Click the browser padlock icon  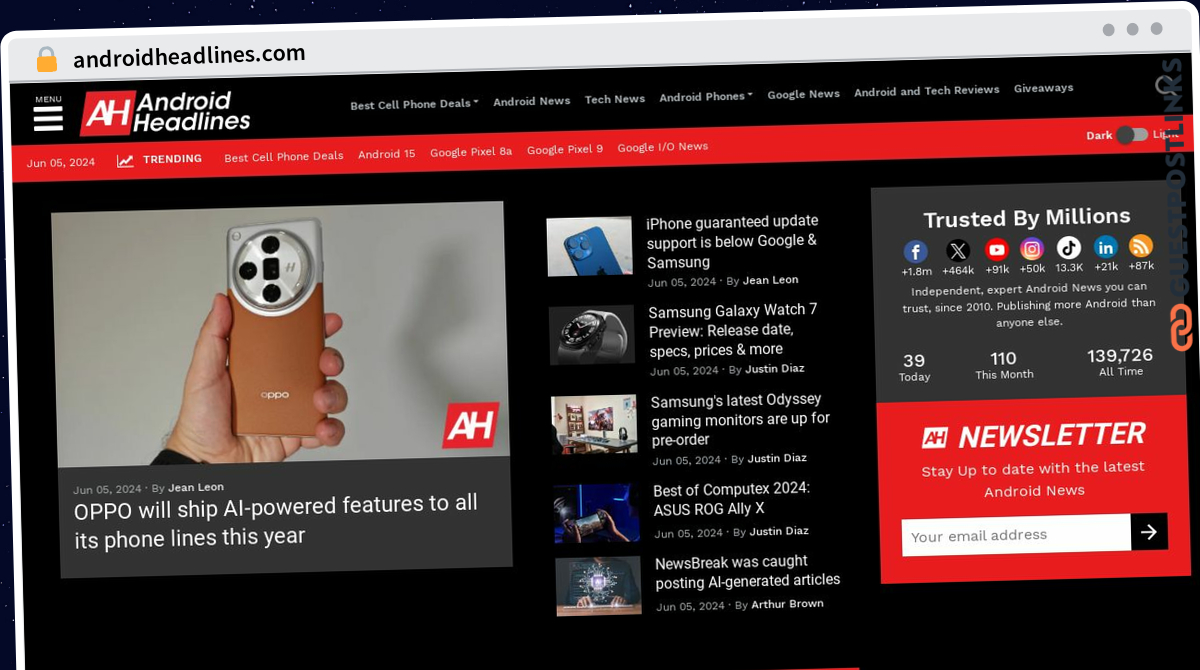pyautogui.click(x=47, y=60)
